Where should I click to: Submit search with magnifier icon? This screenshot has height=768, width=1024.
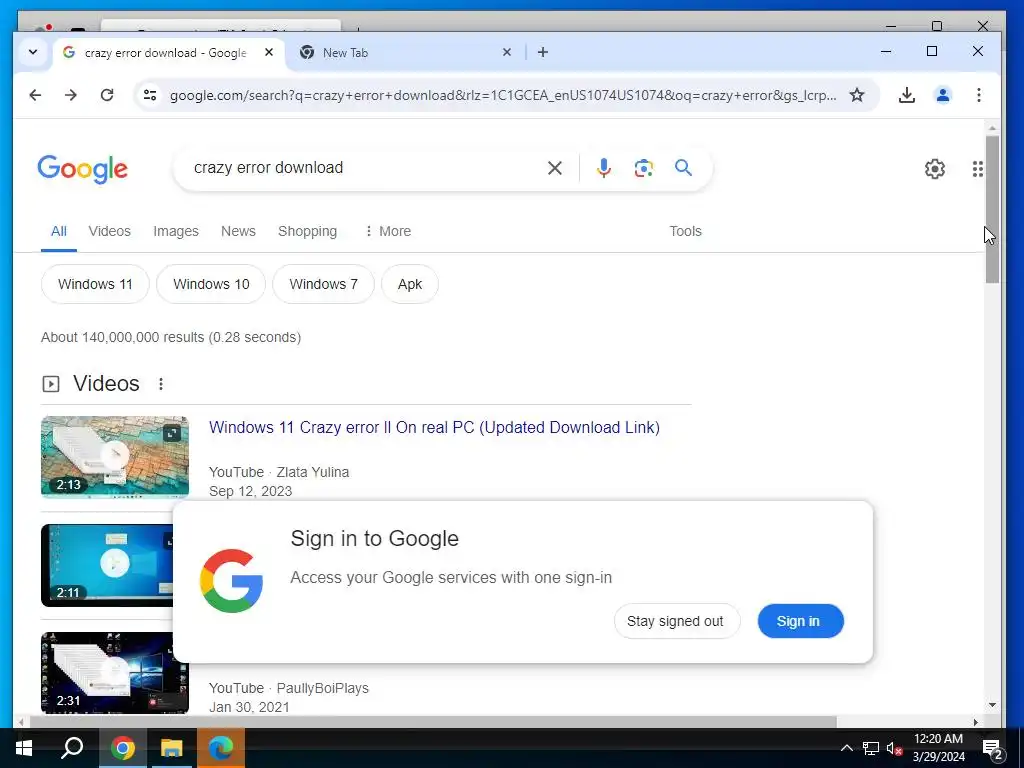pos(683,168)
